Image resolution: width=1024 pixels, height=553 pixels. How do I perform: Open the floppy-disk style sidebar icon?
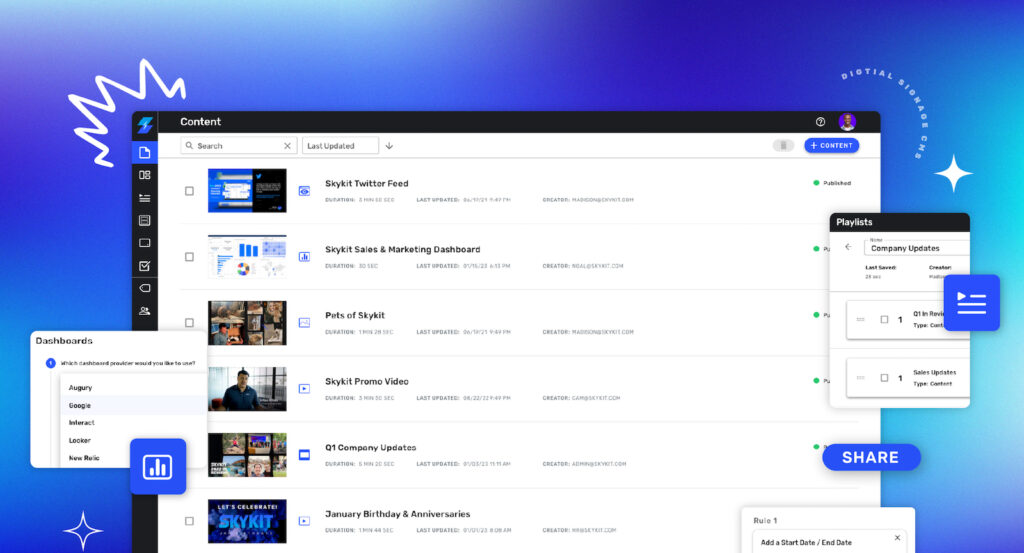click(x=145, y=221)
